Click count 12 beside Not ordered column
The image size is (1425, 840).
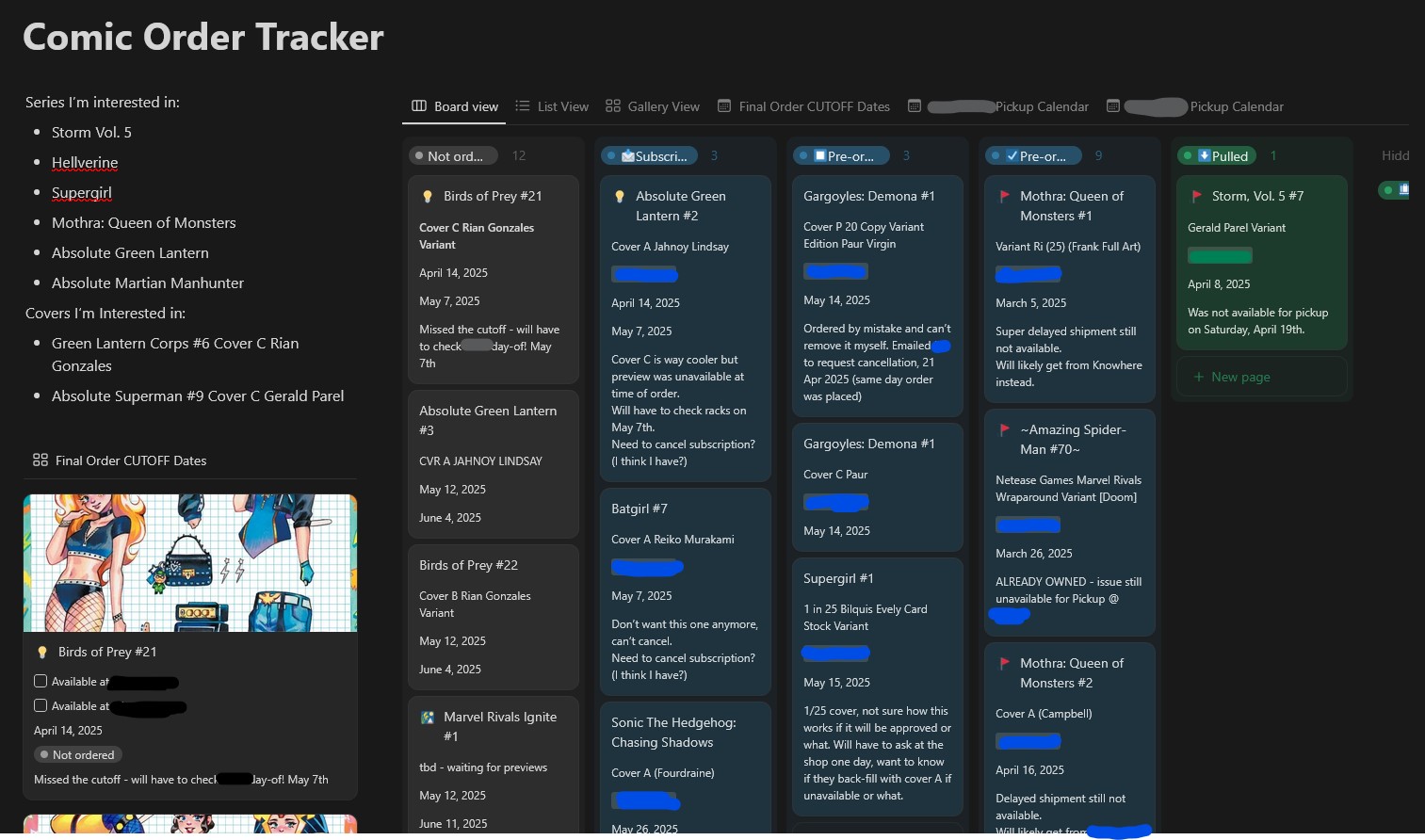point(519,155)
